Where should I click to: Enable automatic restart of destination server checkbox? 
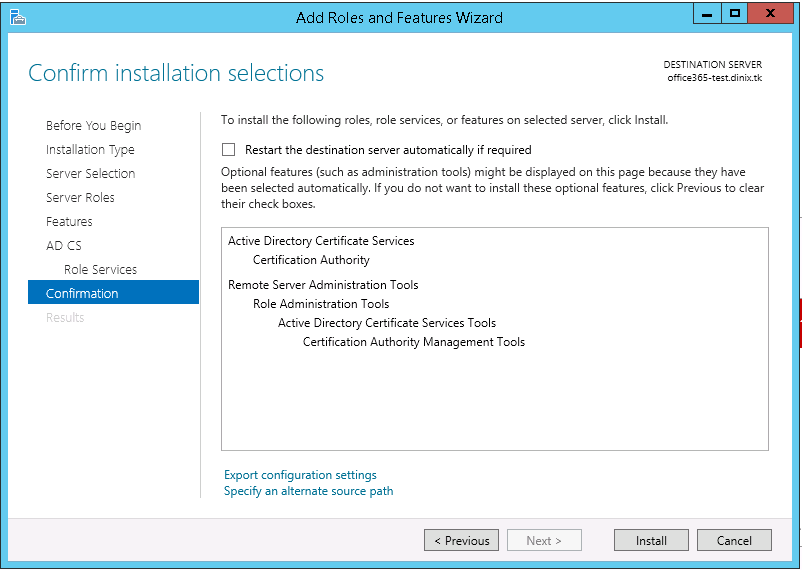pyautogui.click(x=229, y=149)
